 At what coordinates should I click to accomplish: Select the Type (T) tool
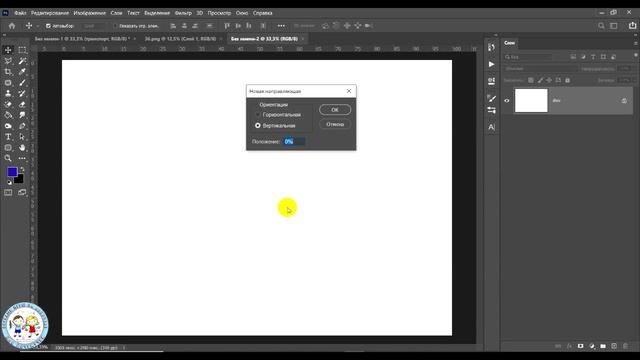pyautogui.click(x=8, y=137)
